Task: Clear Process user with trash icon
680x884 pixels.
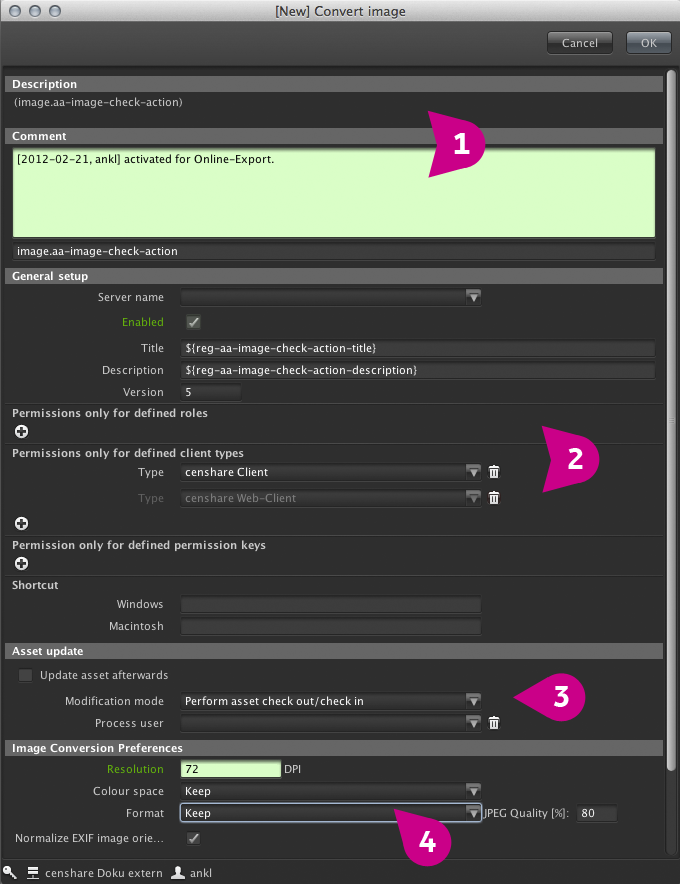Action: (x=493, y=723)
